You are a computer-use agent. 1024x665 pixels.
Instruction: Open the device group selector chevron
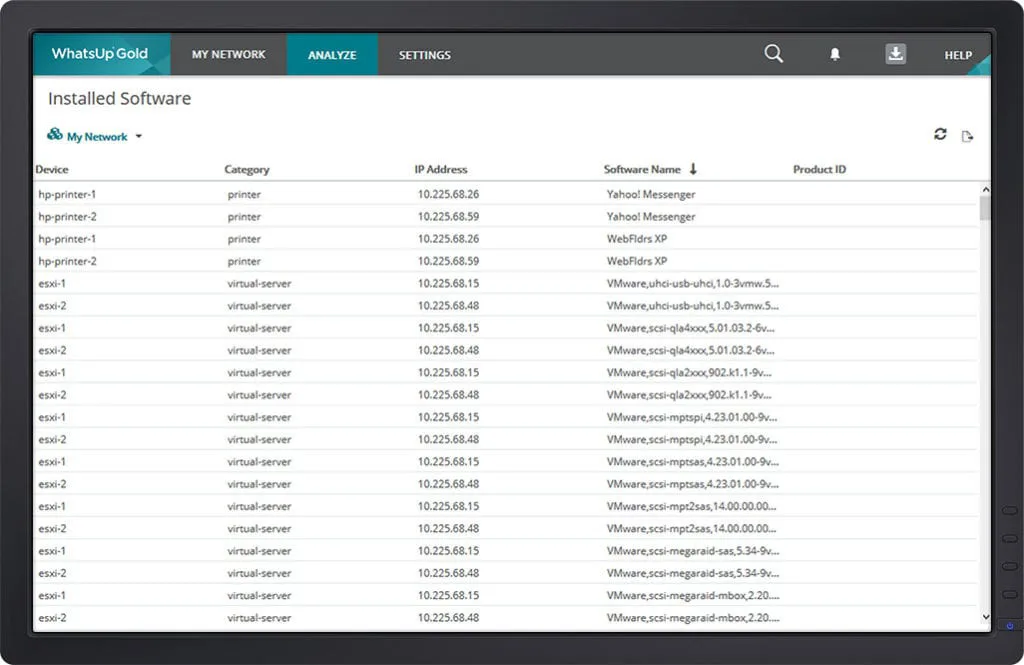(138, 136)
